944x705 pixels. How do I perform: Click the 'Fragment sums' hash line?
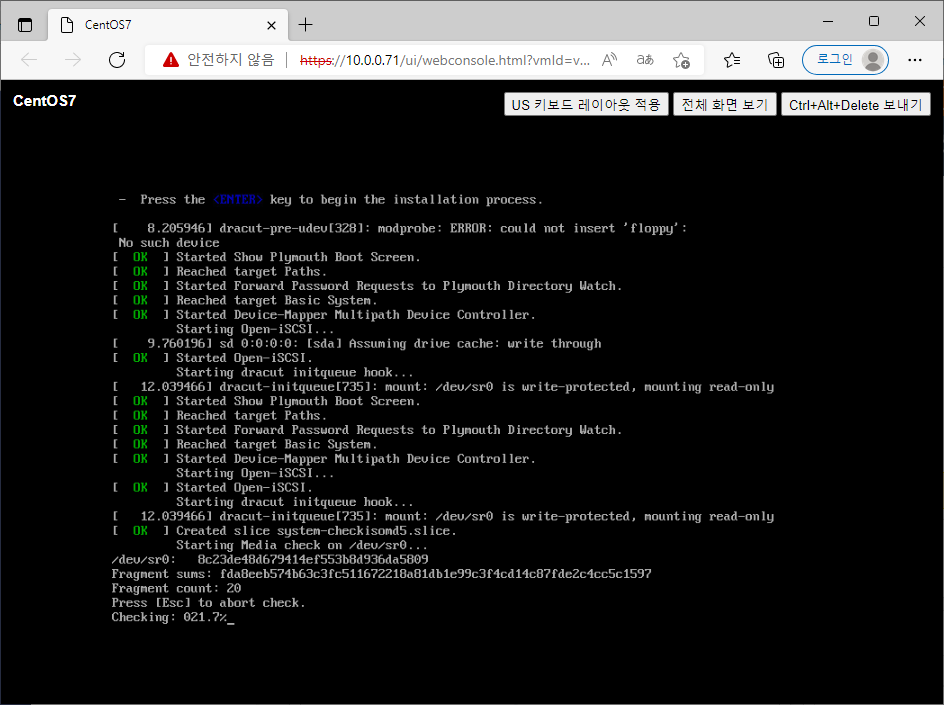pyautogui.click(x=381, y=574)
